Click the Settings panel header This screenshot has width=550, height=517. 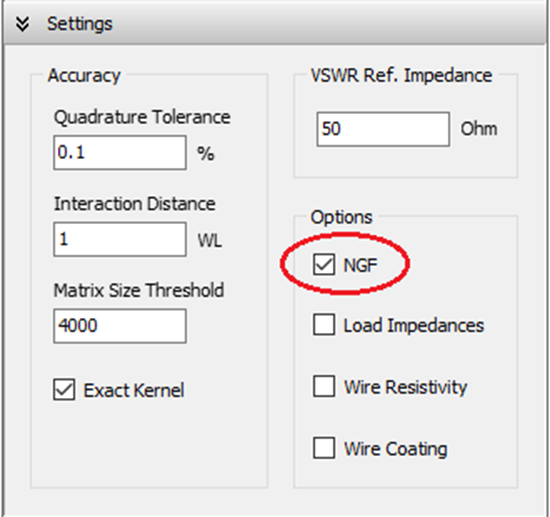tap(275, 24)
